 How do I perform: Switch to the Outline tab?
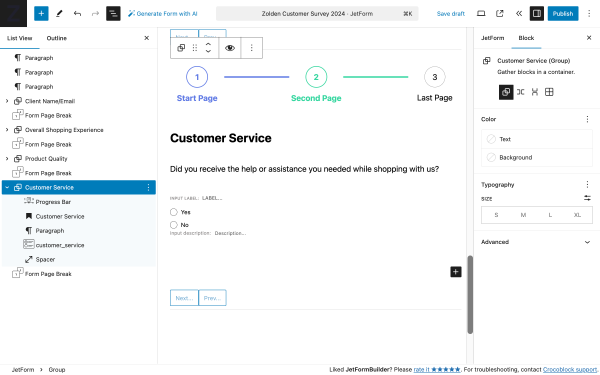[x=57, y=38]
